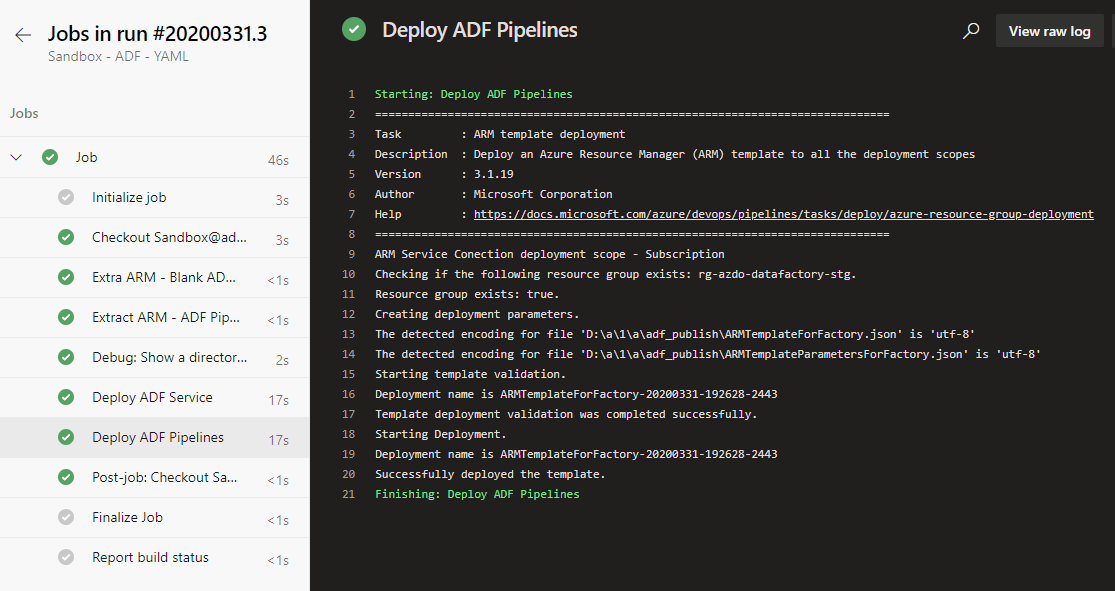Click the 17s duration for Deploy ADF Pipelines
Screen dimensions: 1115x591
(x=279, y=440)
